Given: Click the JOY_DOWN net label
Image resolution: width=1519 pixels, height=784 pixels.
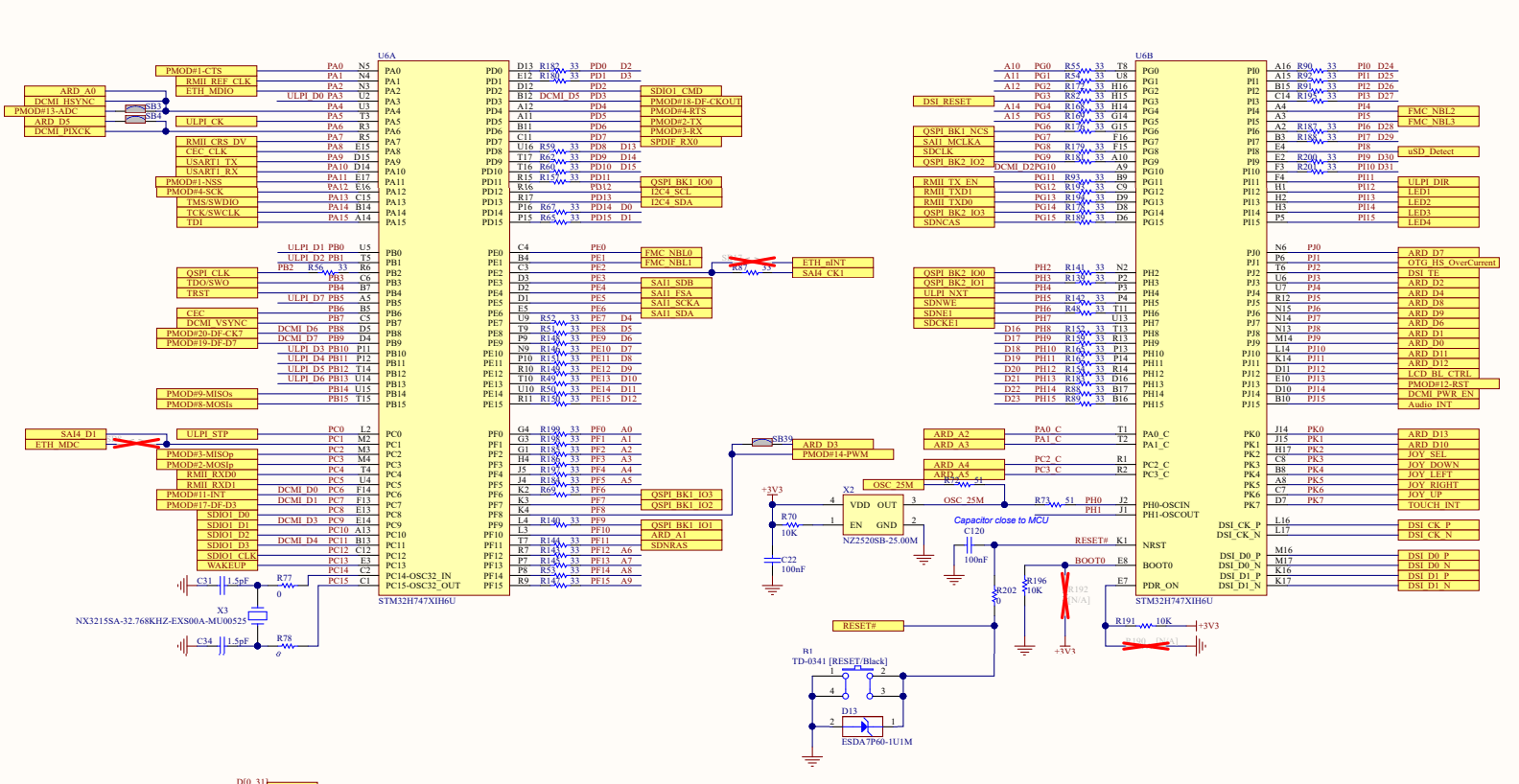Looking at the screenshot, I should [1438, 465].
